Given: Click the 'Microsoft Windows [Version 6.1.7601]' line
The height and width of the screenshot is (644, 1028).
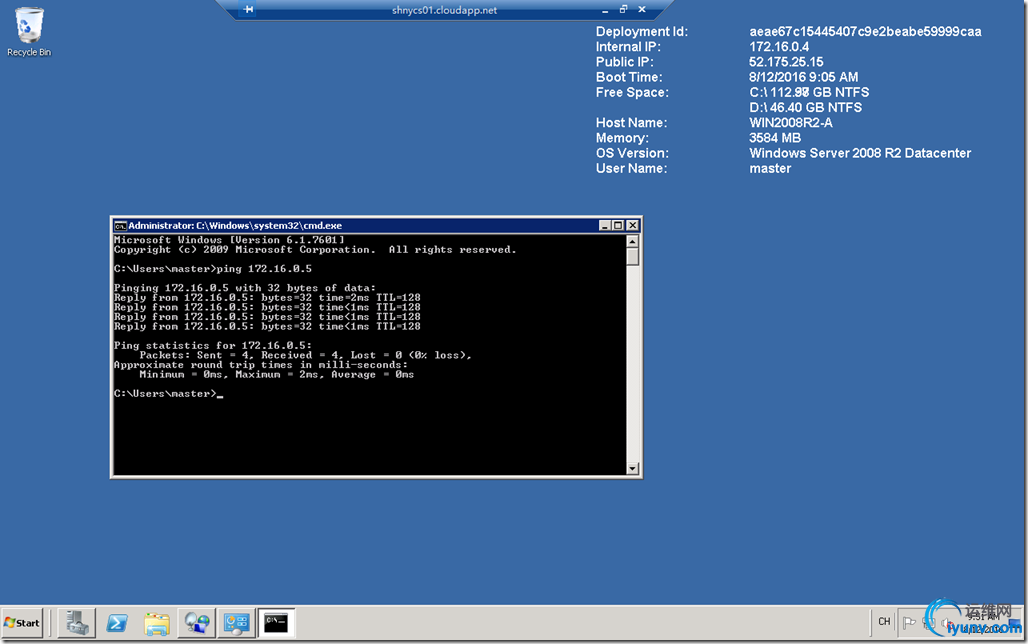Looking at the screenshot, I should 229,240.
